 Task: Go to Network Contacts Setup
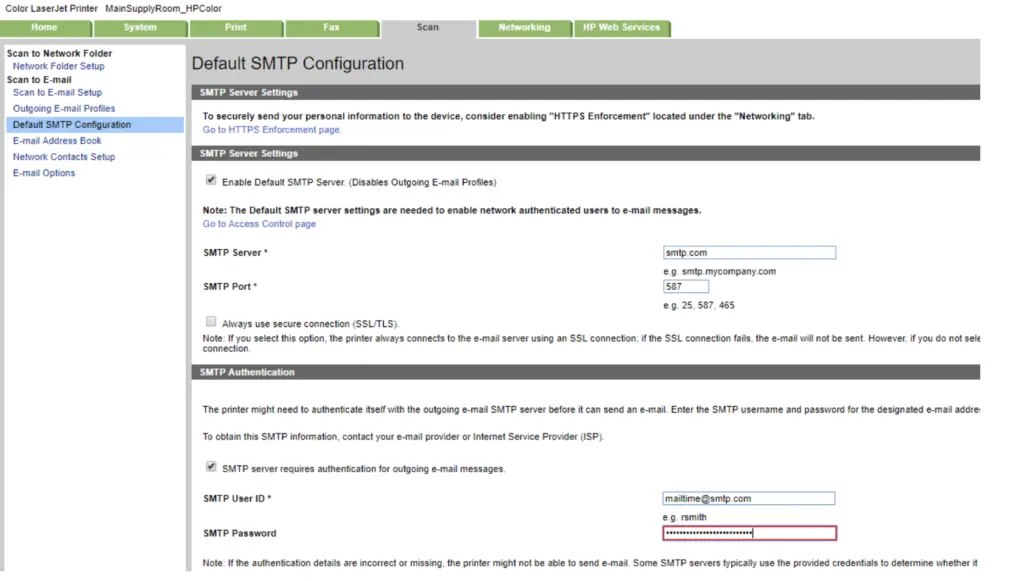[63, 156]
